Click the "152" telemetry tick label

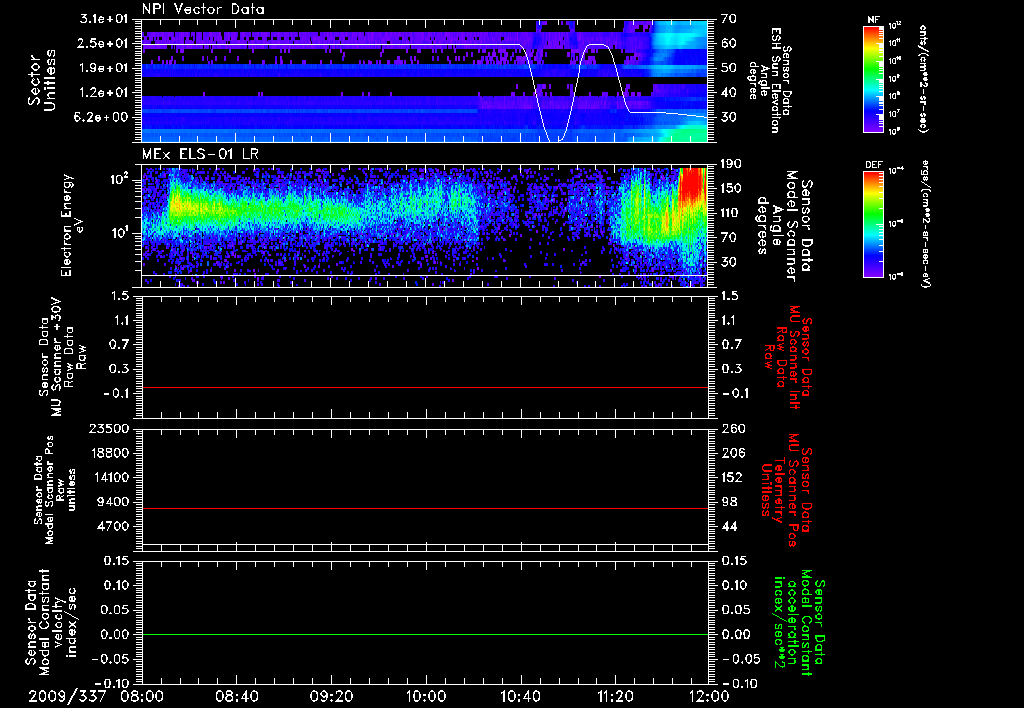732,477
